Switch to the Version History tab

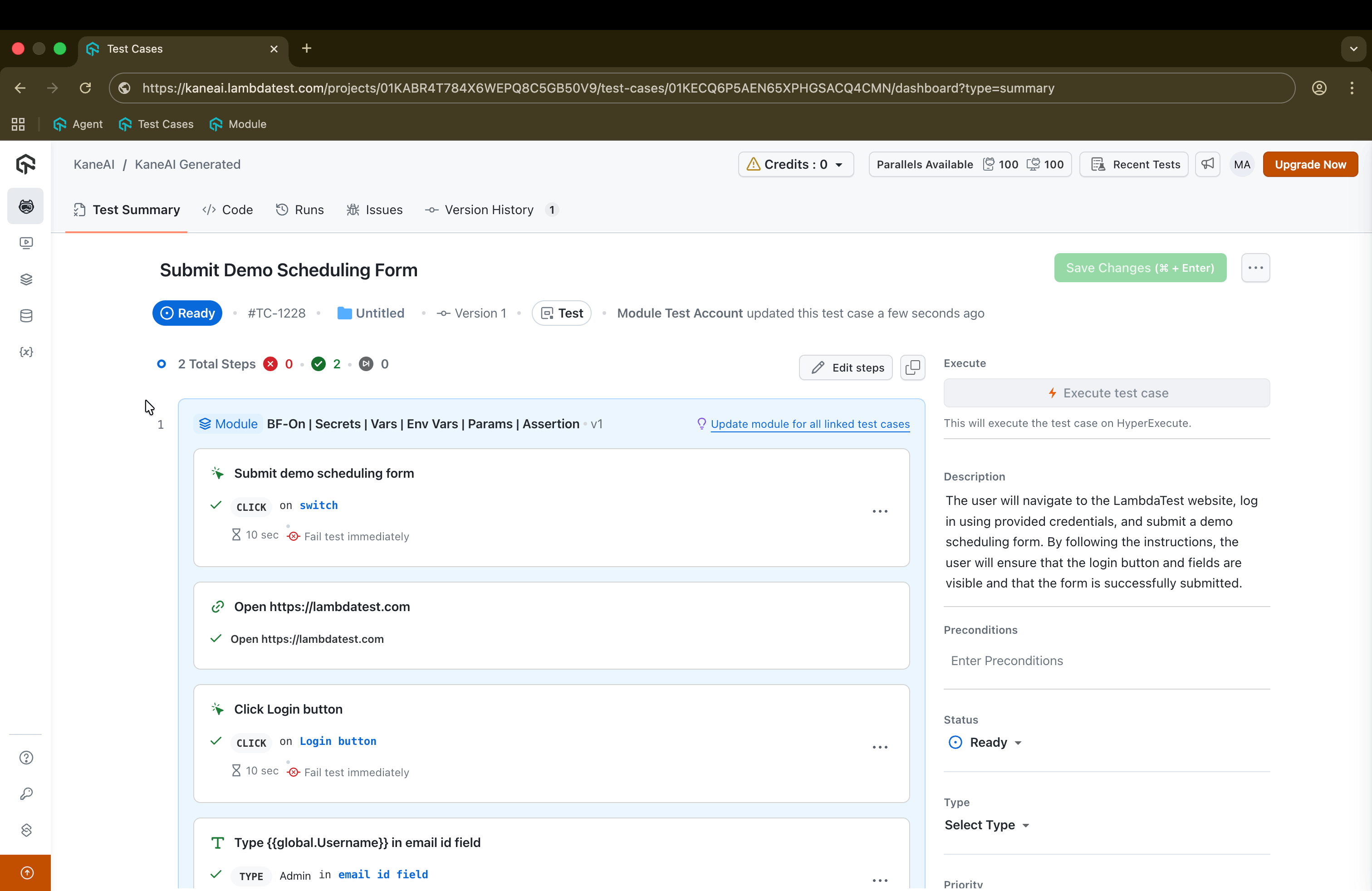(489, 210)
